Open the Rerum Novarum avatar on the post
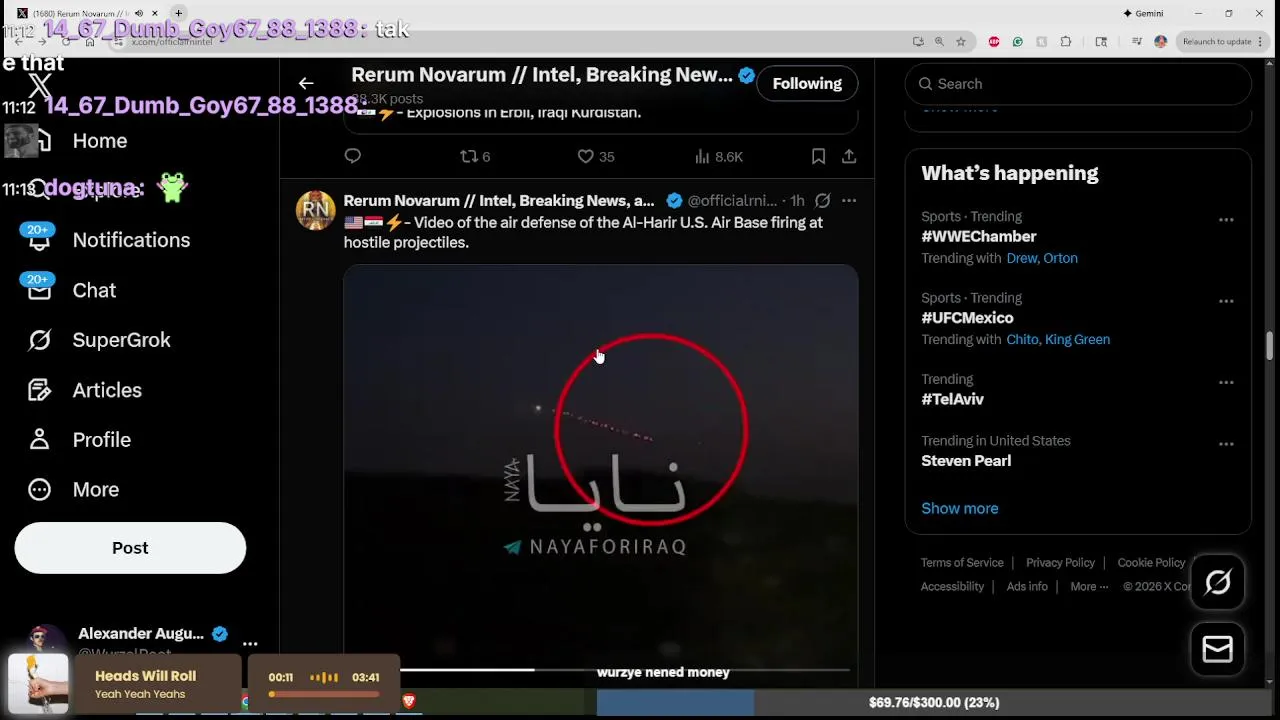 pyautogui.click(x=316, y=210)
